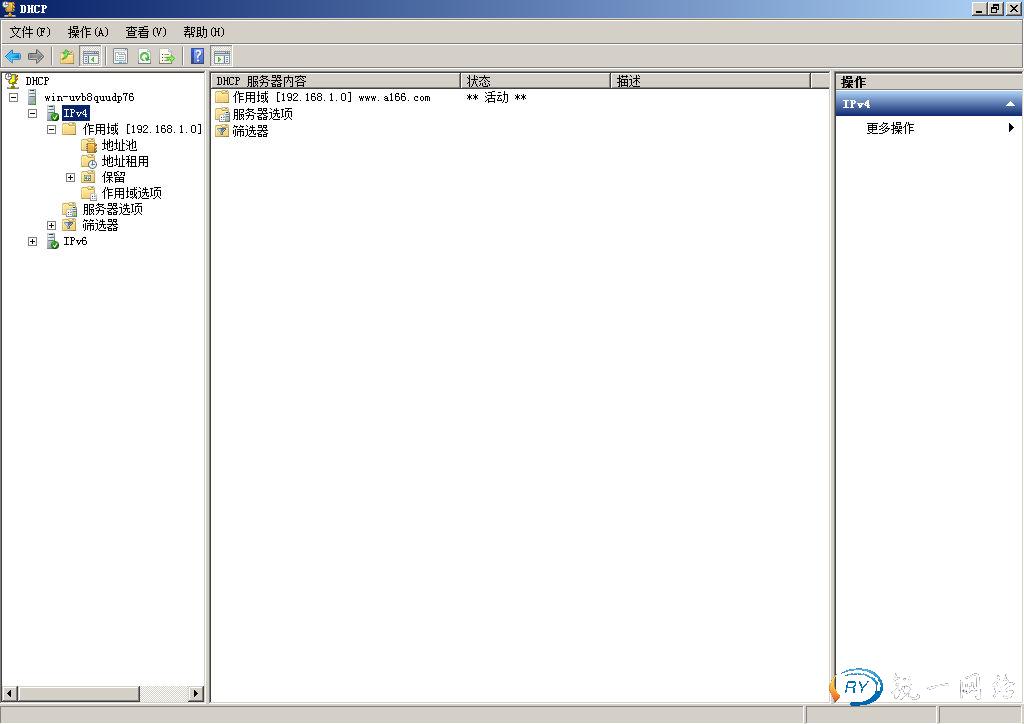Open Help via blue question mark icon
Screen dimensions: 1024x724
click(198, 57)
